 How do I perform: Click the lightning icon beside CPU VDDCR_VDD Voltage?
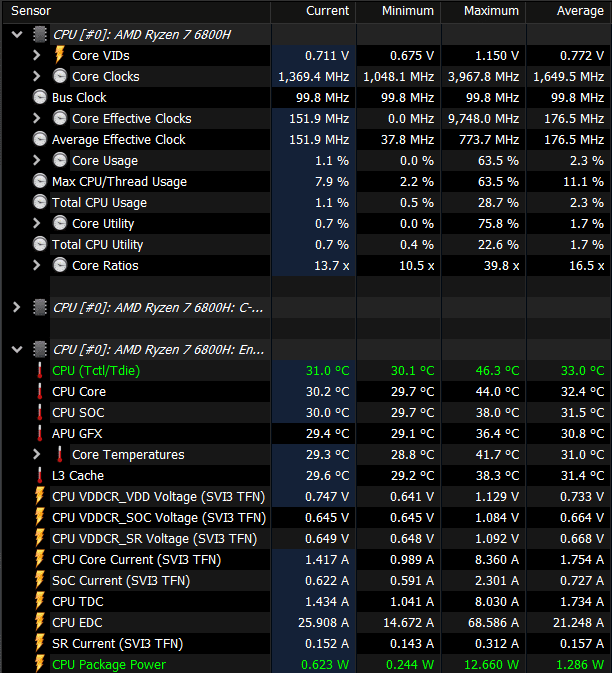[40, 496]
